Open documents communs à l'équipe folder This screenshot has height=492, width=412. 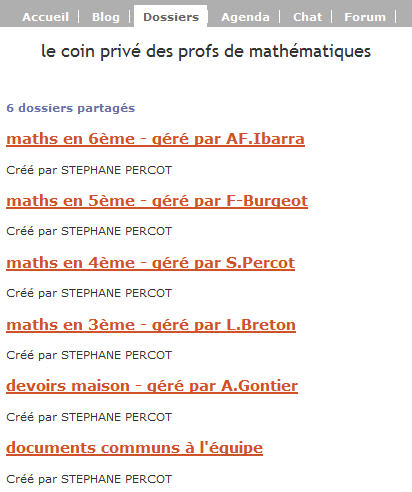135,448
